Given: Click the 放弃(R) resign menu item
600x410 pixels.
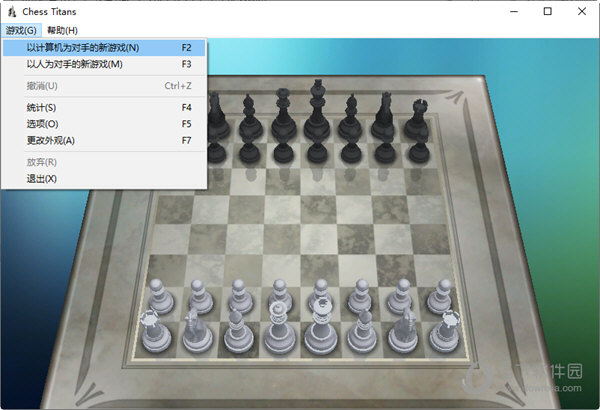Looking at the screenshot, I should pyautogui.click(x=104, y=162).
